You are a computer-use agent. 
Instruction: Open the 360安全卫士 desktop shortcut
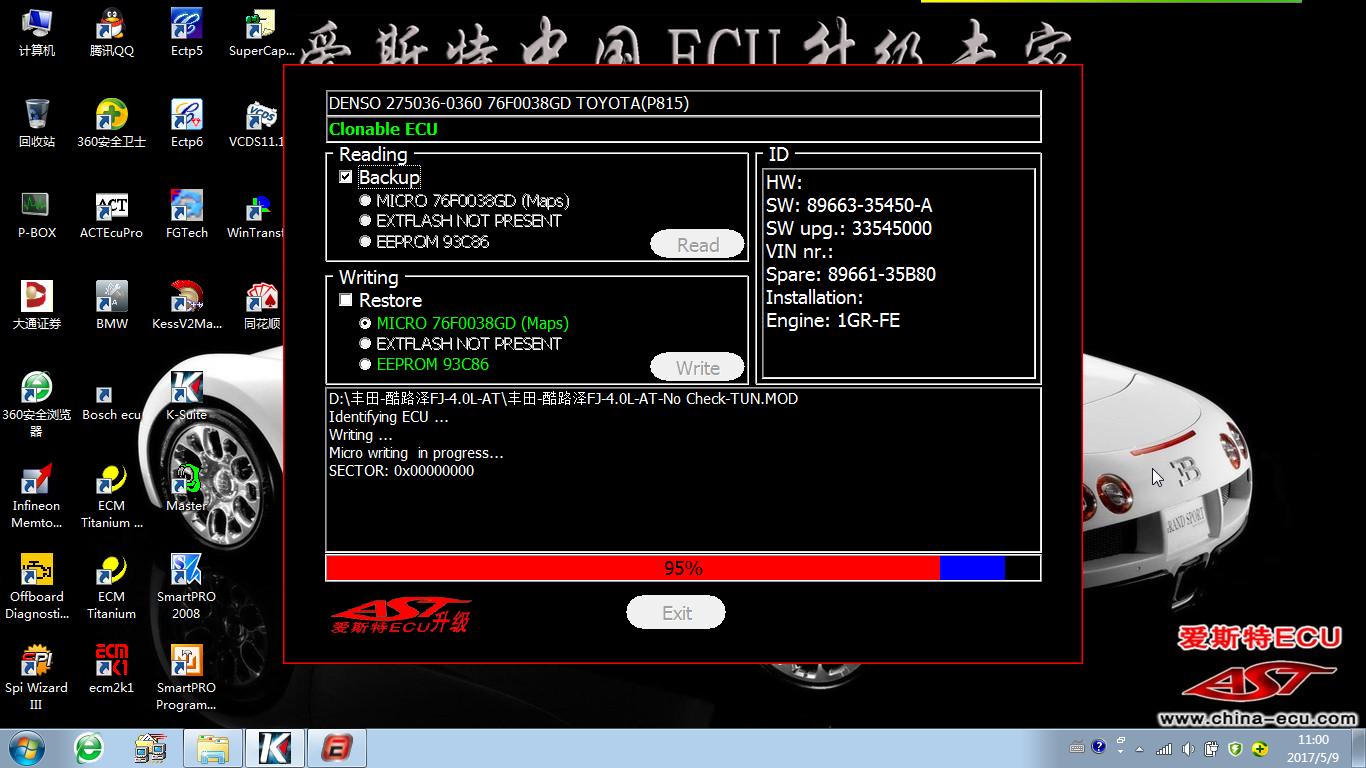(x=111, y=123)
